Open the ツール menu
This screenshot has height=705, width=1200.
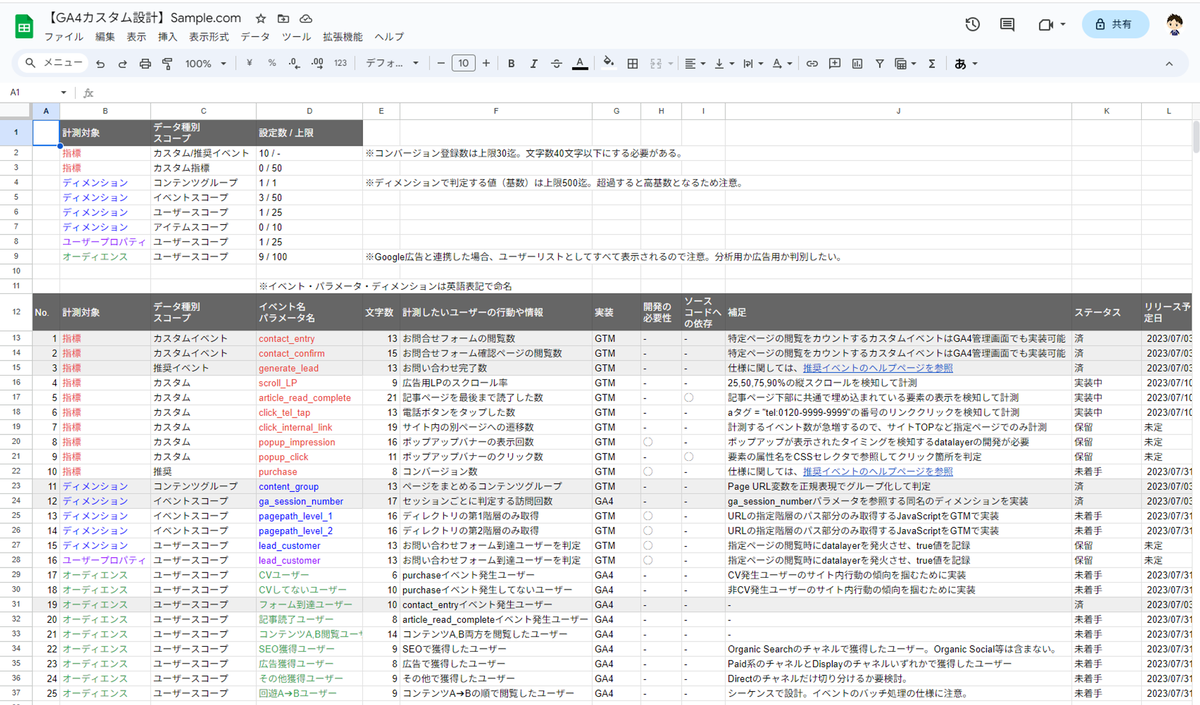pyautogui.click(x=297, y=37)
